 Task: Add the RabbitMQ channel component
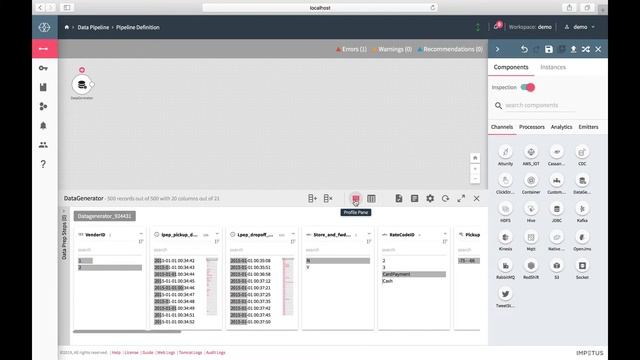(x=505, y=266)
